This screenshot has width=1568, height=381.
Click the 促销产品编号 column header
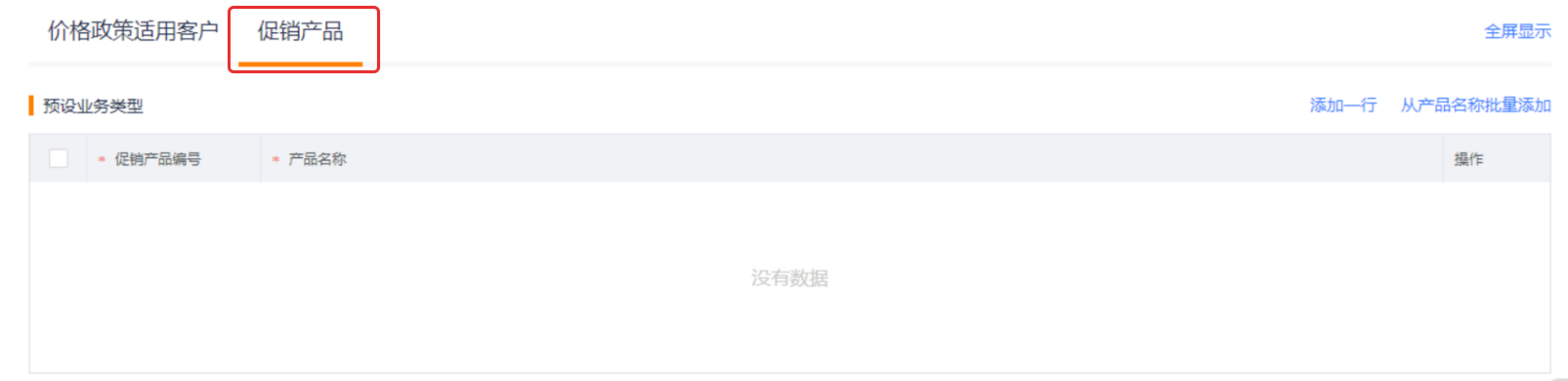(157, 159)
